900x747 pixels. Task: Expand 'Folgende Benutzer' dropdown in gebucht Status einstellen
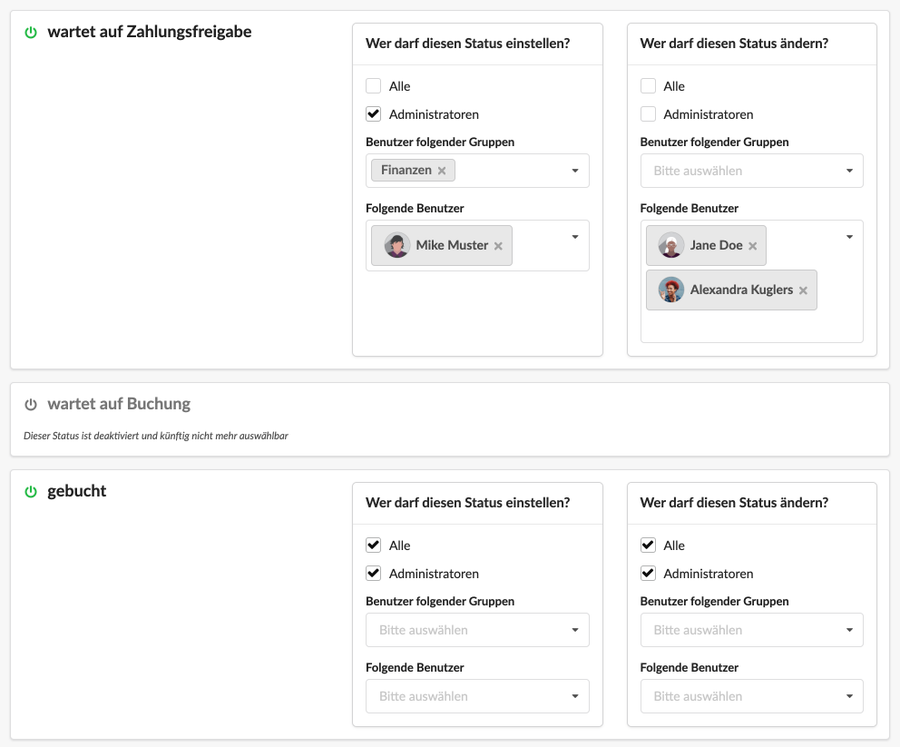[x=478, y=696]
